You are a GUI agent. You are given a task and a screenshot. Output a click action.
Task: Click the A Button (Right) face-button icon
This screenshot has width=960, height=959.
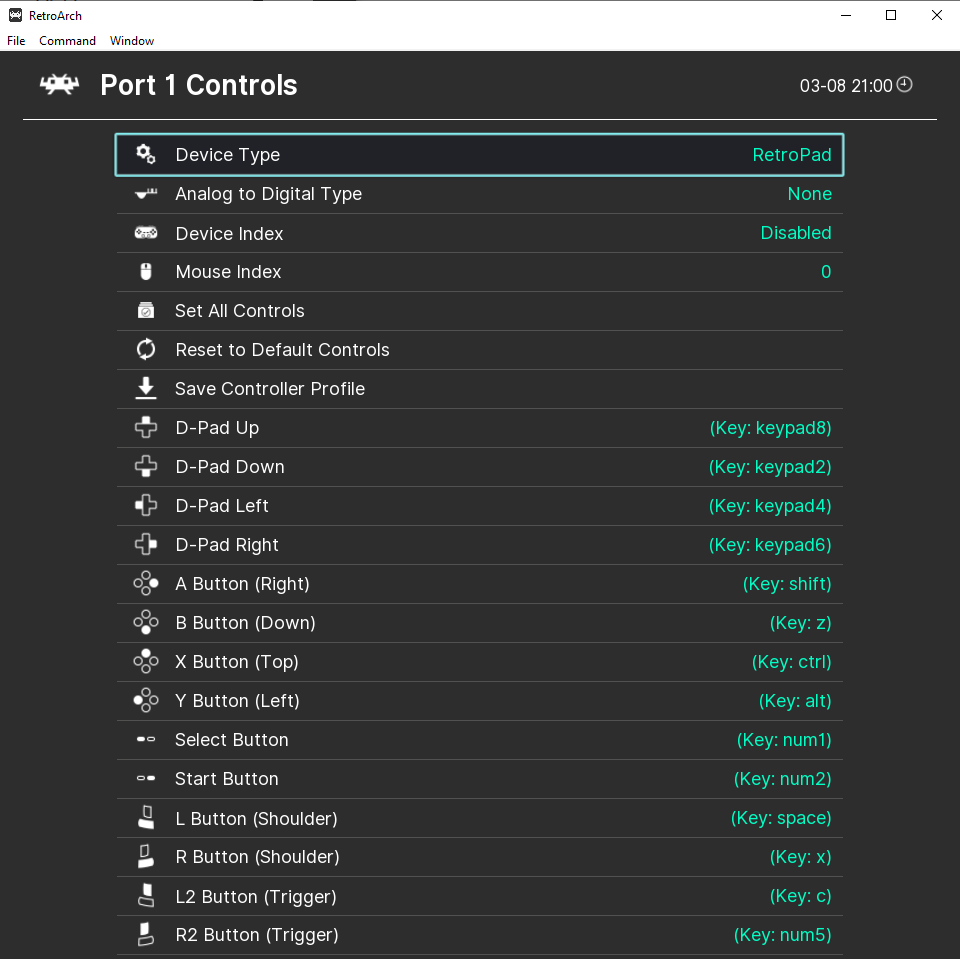coord(146,584)
